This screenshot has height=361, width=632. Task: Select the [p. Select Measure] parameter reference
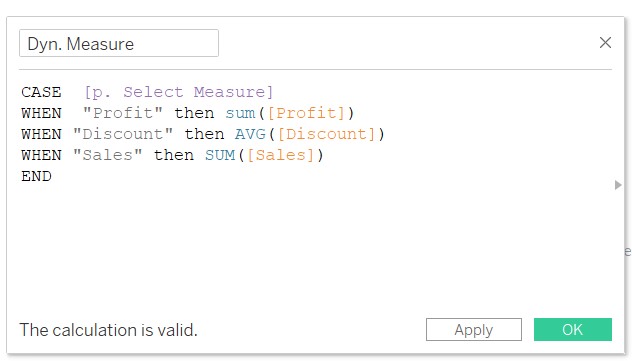(179, 93)
